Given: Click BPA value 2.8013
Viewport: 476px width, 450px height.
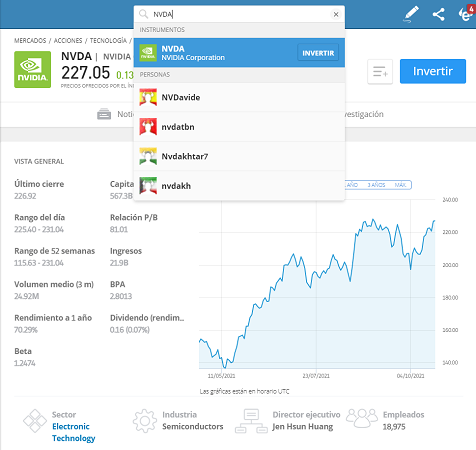Looking at the screenshot, I should [x=121, y=296].
